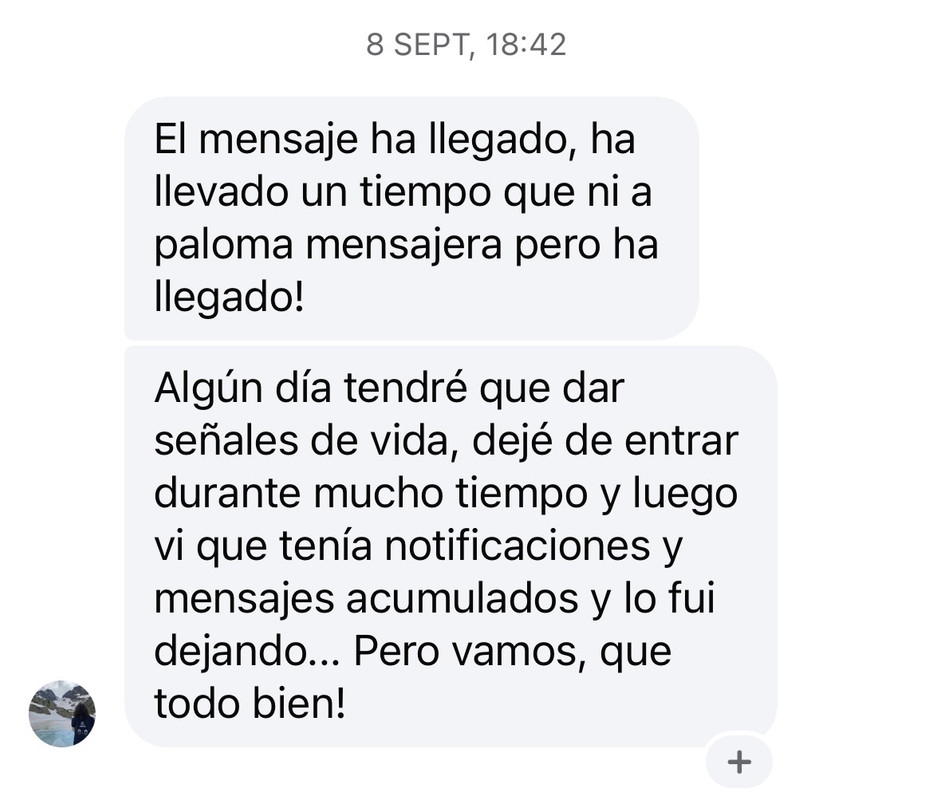Open the sender's round profile picture
933x800 pixels.
(x=62, y=713)
